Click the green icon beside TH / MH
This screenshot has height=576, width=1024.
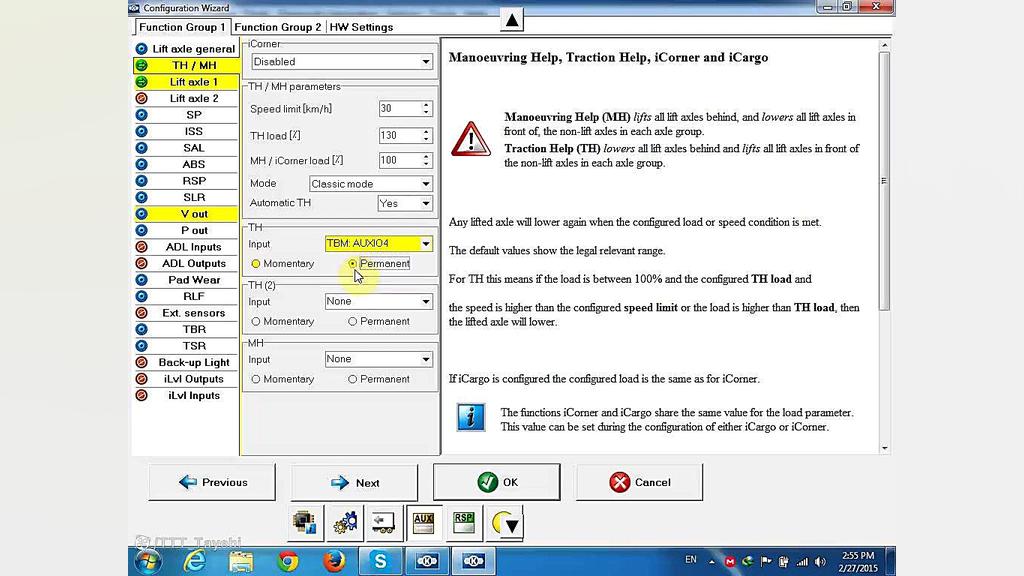pos(141,65)
